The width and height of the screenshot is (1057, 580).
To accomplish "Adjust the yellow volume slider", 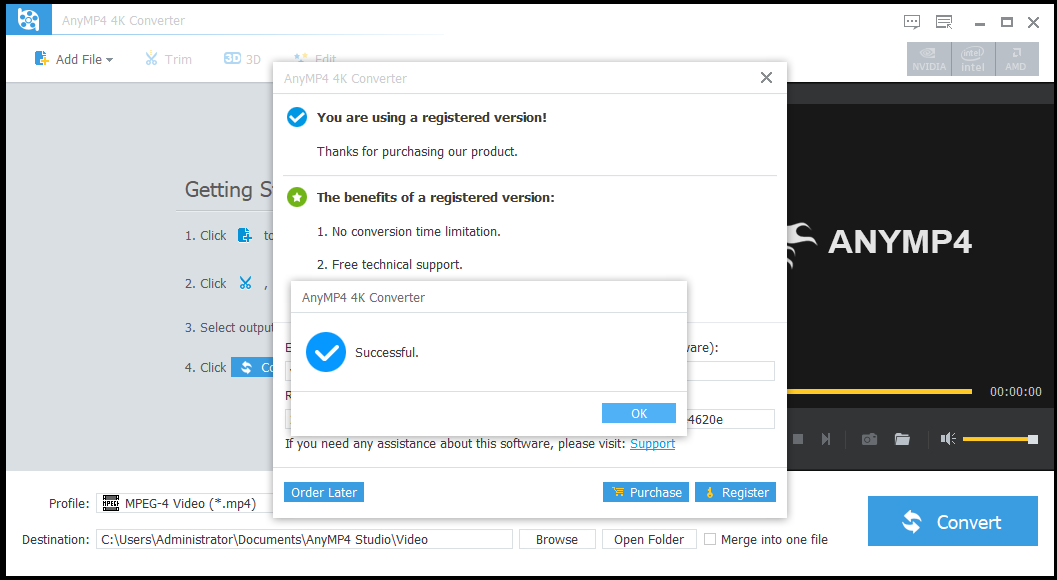I will point(1000,439).
